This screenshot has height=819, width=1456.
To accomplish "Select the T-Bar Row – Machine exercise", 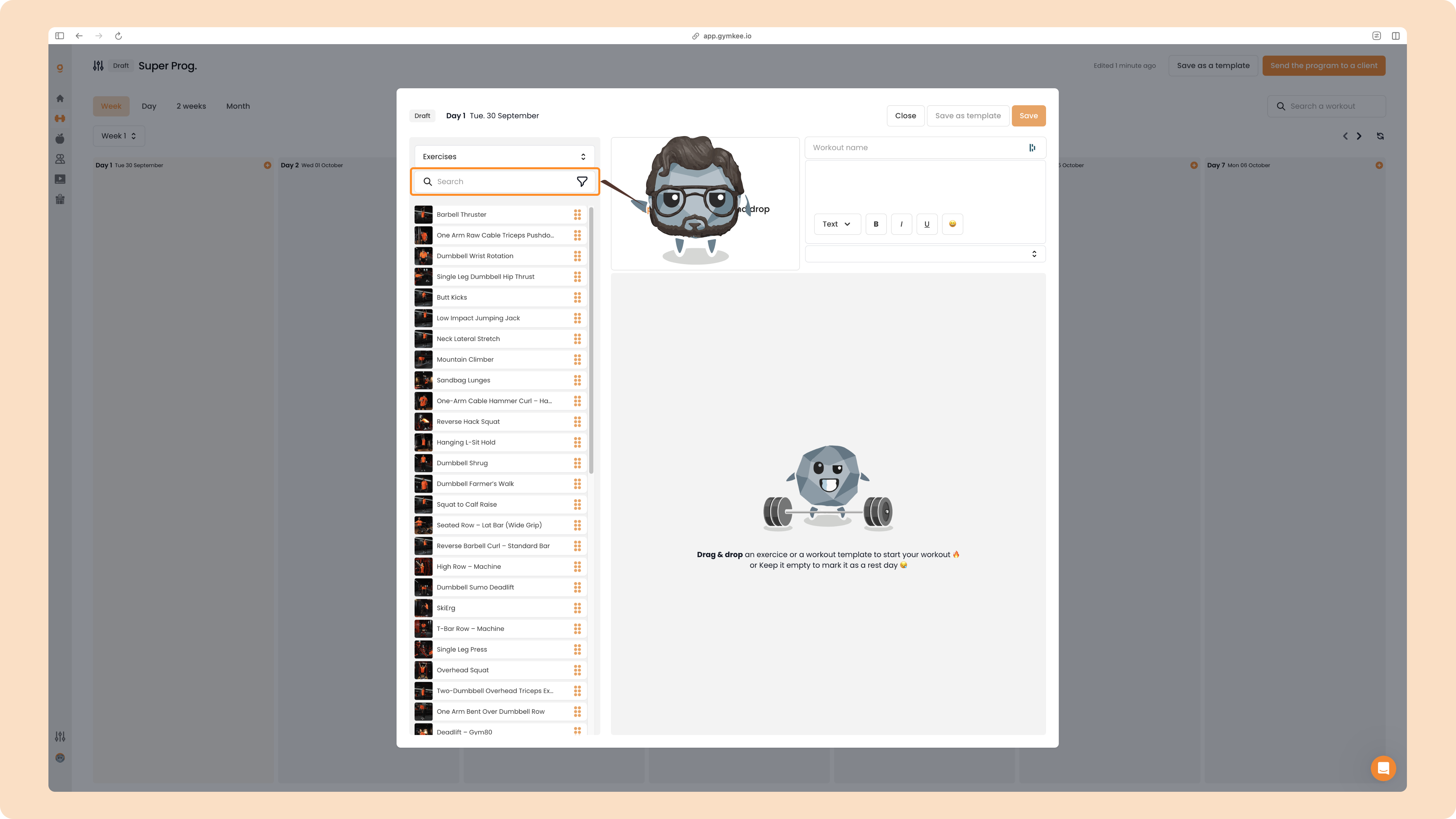I will coord(500,629).
